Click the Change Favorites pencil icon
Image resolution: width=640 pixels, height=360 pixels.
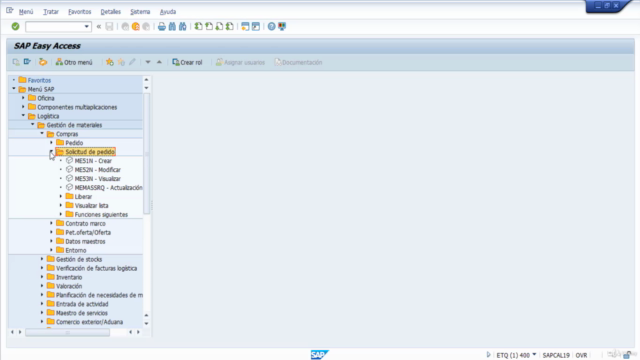click(x=132, y=62)
